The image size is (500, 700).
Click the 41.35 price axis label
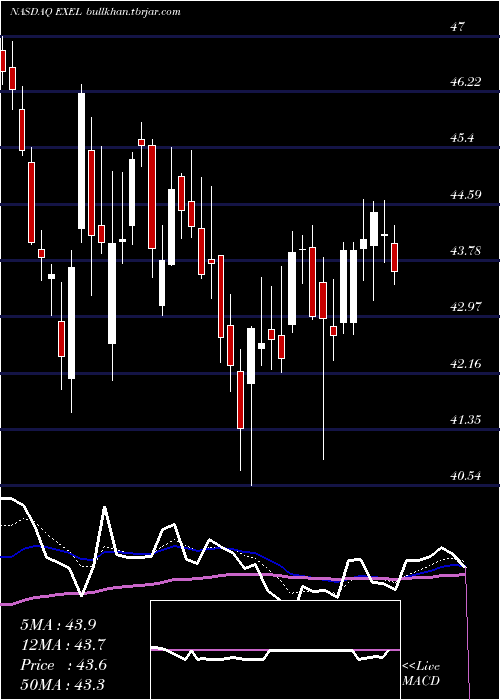point(466,420)
